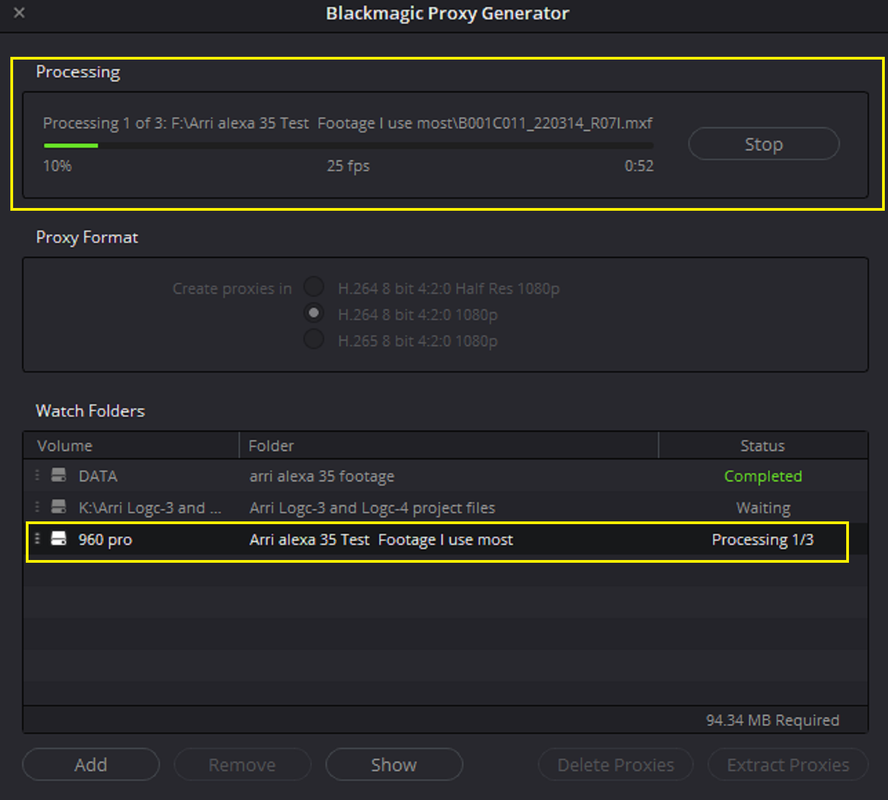Click the Status column header
This screenshot has width=888, height=800.
coord(763,446)
